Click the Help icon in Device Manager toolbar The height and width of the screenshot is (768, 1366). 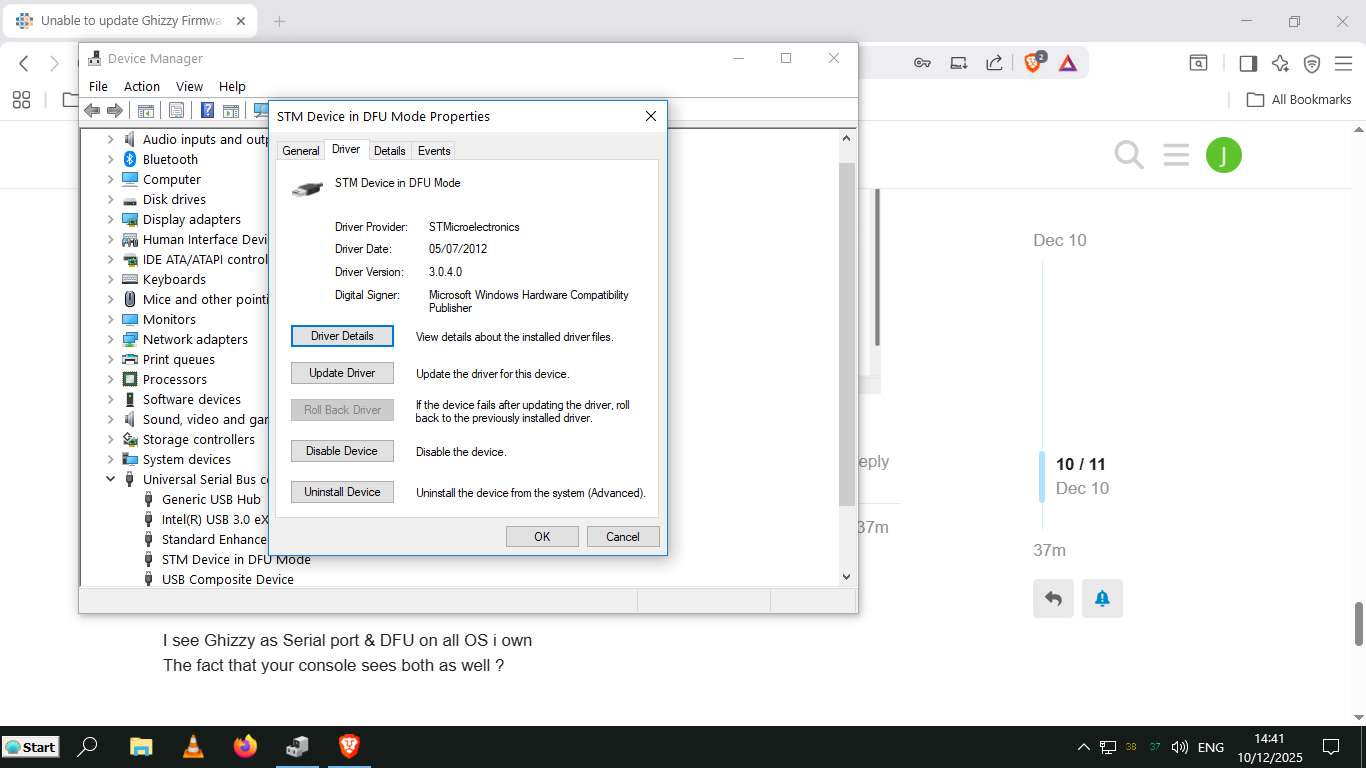point(208,111)
